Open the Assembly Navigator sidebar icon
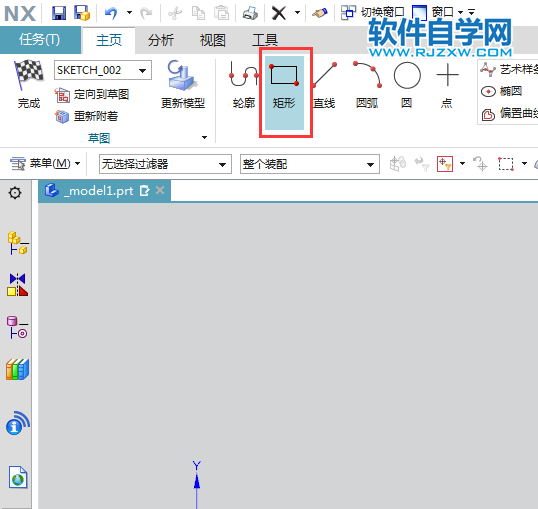Image resolution: width=538 pixels, height=509 pixels. [18, 243]
